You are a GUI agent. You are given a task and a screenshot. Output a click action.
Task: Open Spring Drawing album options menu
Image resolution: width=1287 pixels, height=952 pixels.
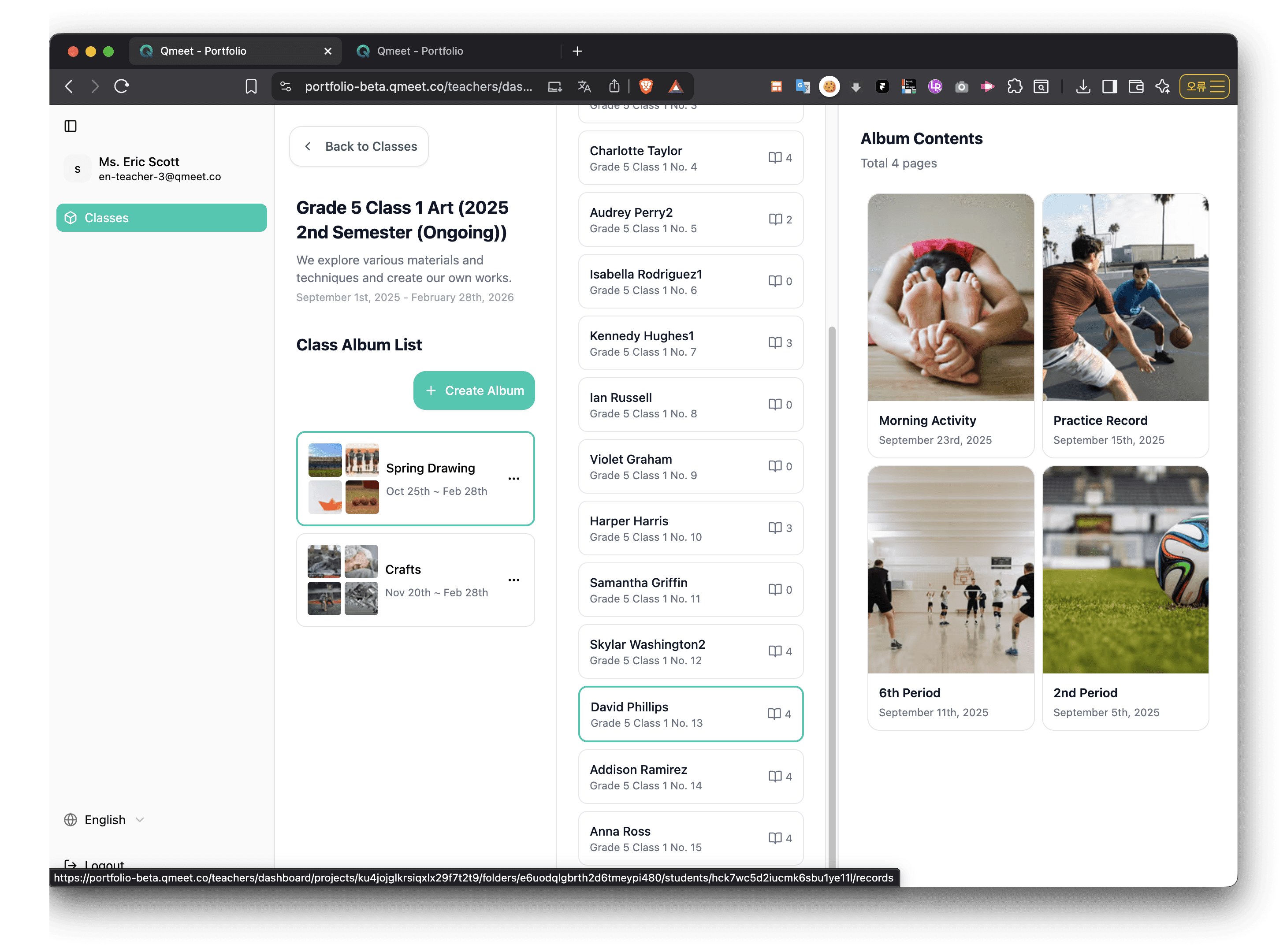click(x=513, y=478)
